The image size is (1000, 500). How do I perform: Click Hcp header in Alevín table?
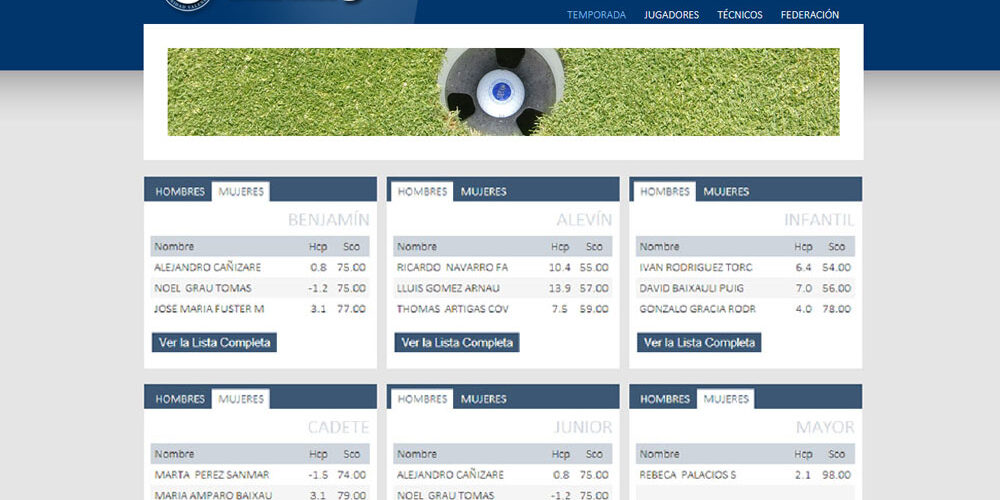pyautogui.click(x=560, y=246)
